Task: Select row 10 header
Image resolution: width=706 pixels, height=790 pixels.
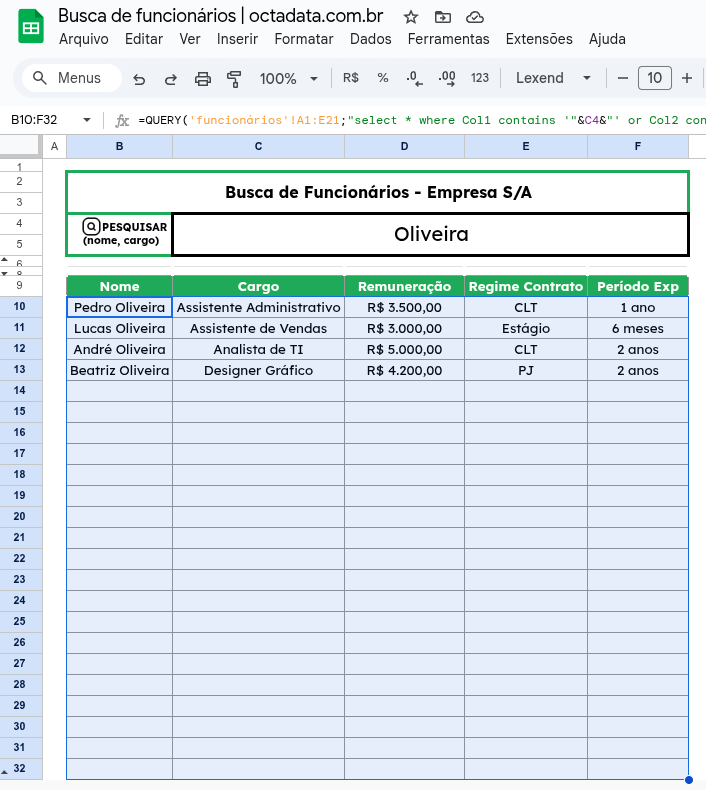Action: (x=20, y=306)
